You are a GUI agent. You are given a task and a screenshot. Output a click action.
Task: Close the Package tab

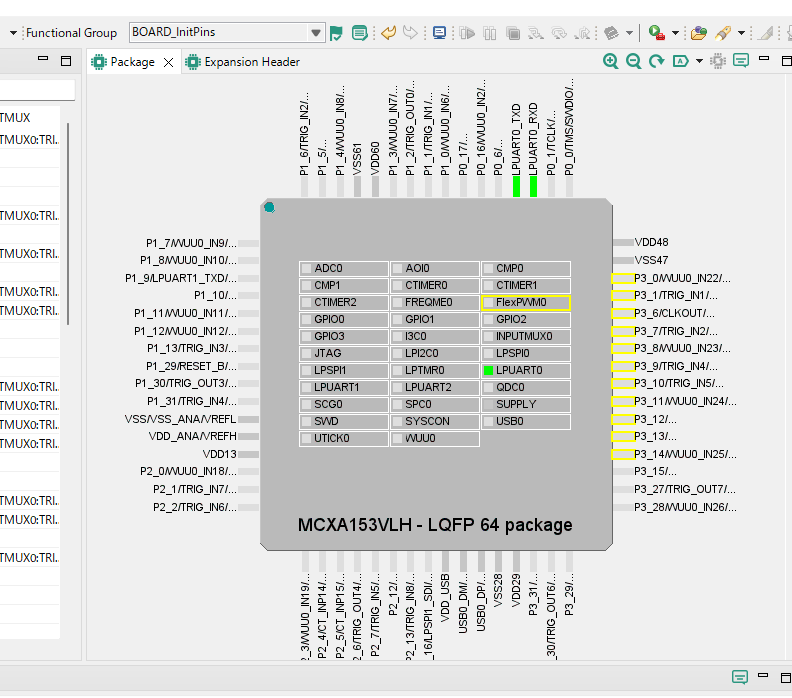[168, 62]
